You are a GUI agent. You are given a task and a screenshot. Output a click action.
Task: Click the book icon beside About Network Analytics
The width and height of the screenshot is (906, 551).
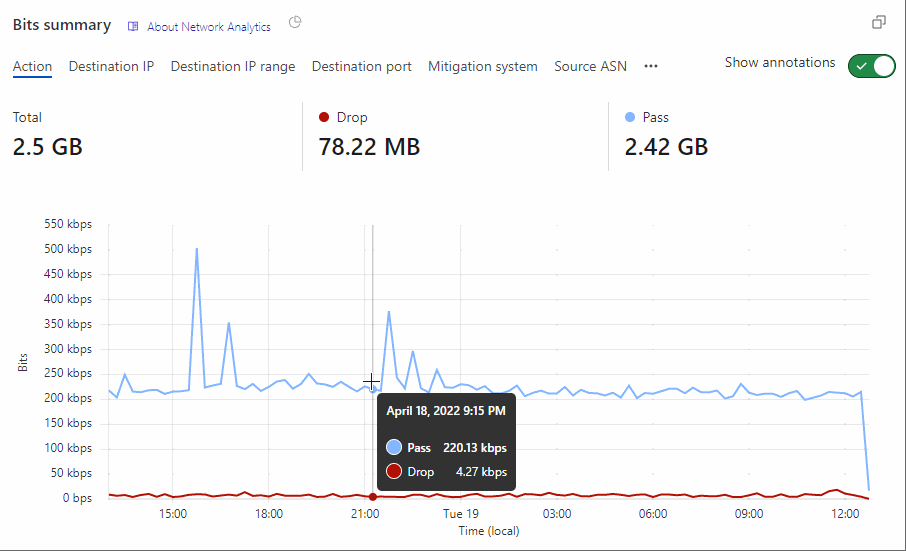(x=133, y=27)
